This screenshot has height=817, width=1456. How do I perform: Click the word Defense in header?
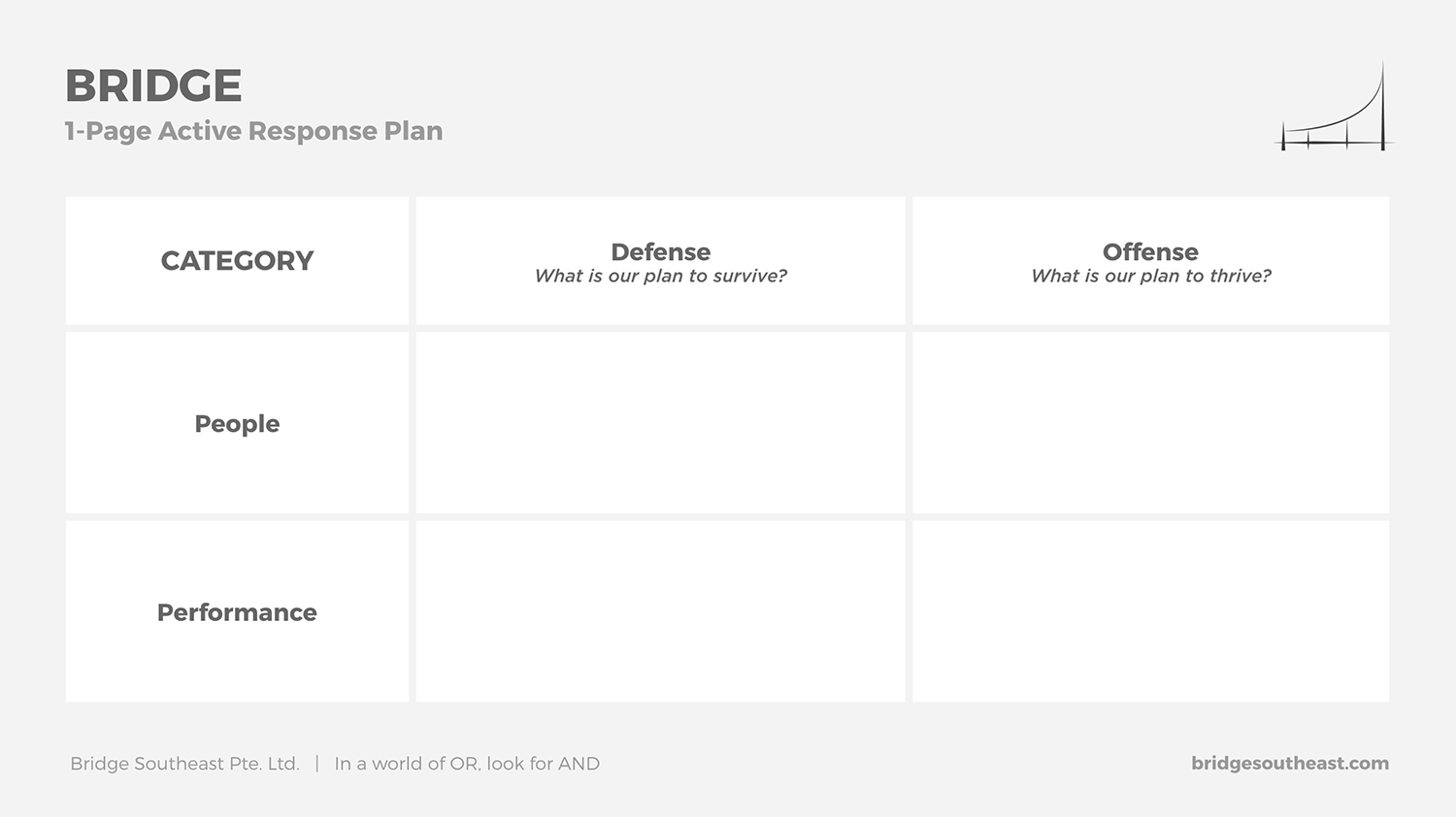coord(661,252)
